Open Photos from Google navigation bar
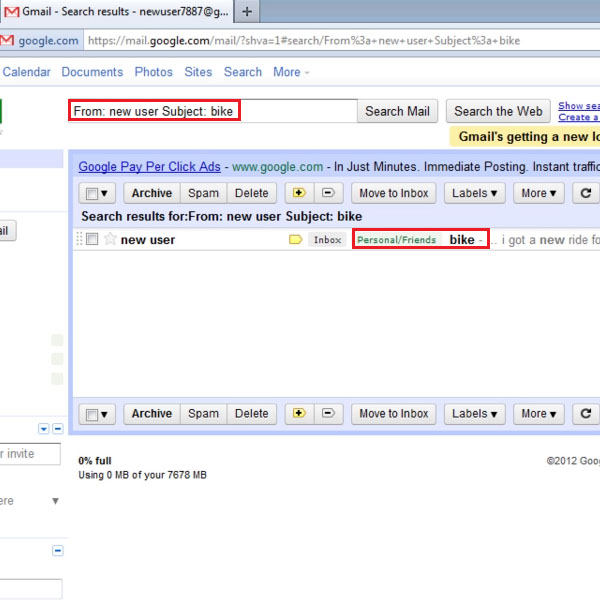Screen dimensions: 600x600 [153, 72]
